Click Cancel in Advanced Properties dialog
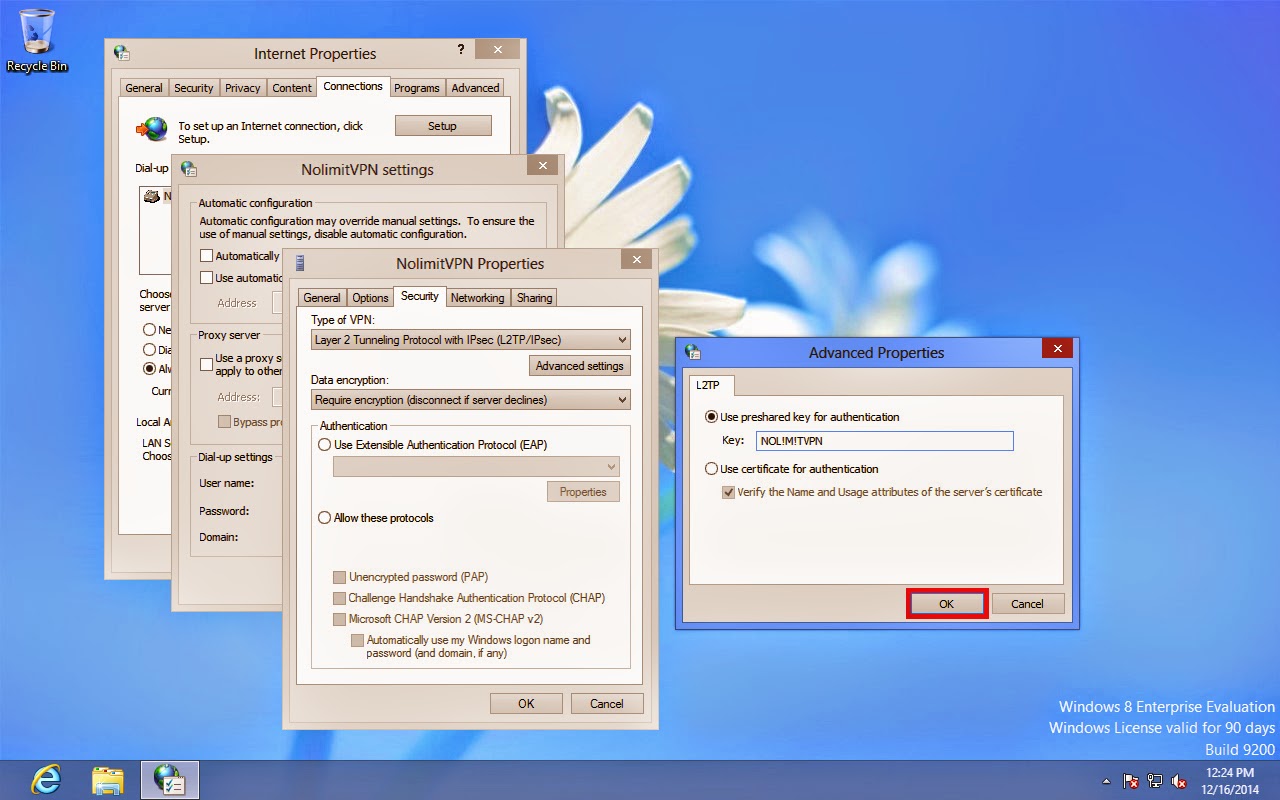The height and width of the screenshot is (800, 1280). [1027, 604]
